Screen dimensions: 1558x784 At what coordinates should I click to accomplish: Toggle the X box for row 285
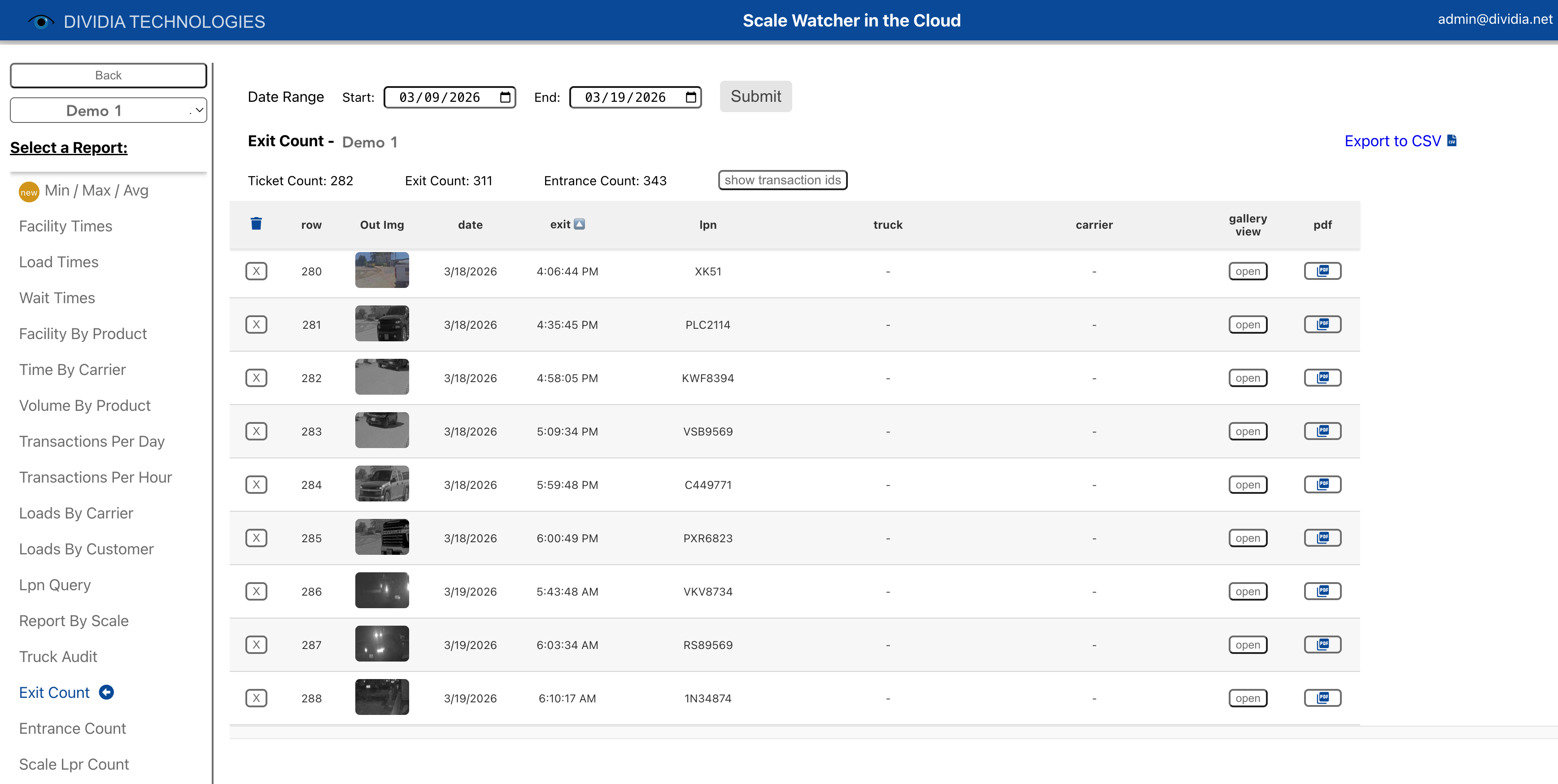click(256, 538)
